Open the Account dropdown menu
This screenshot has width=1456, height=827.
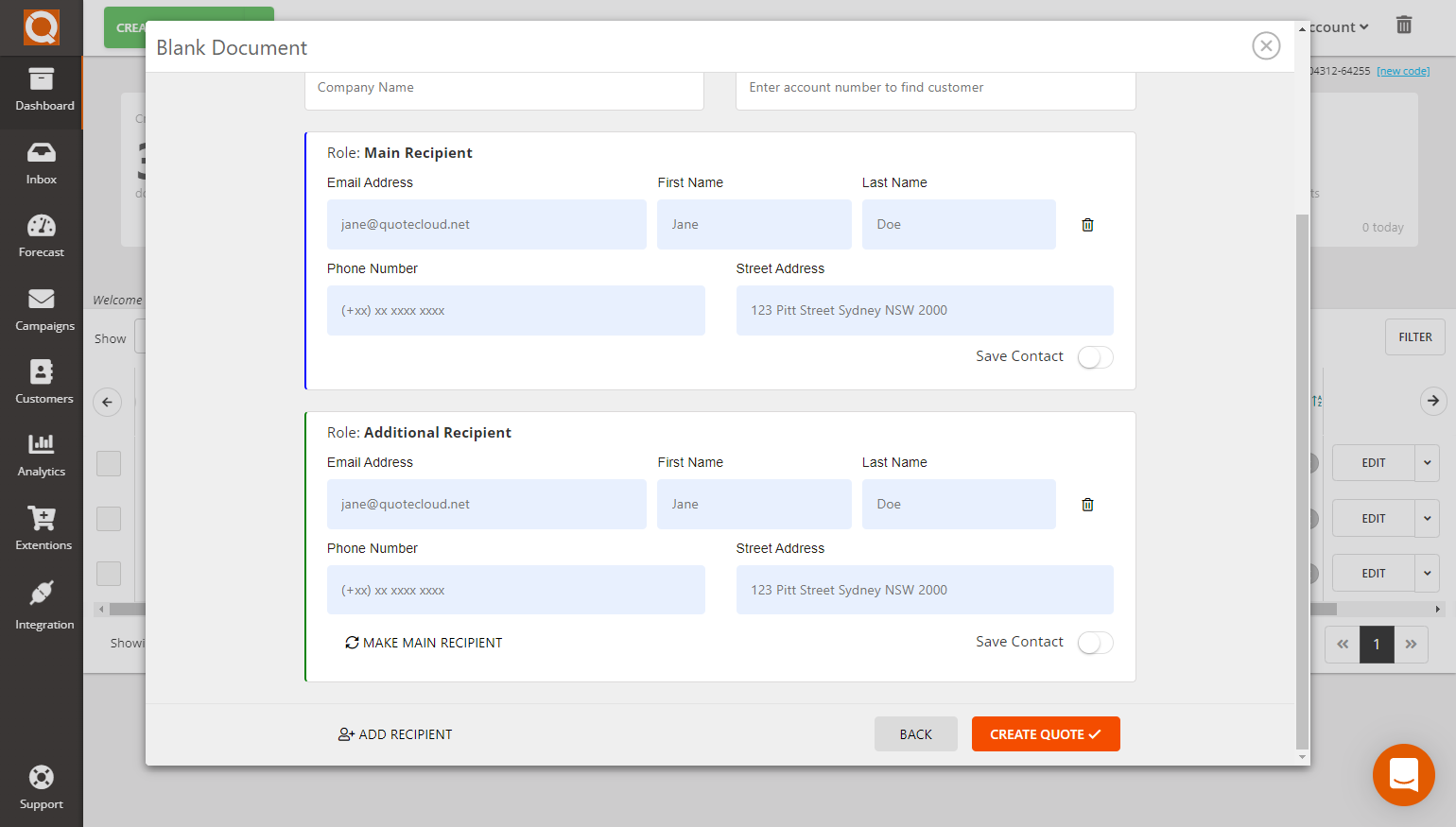pyautogui.click(x=1338, y=27)
